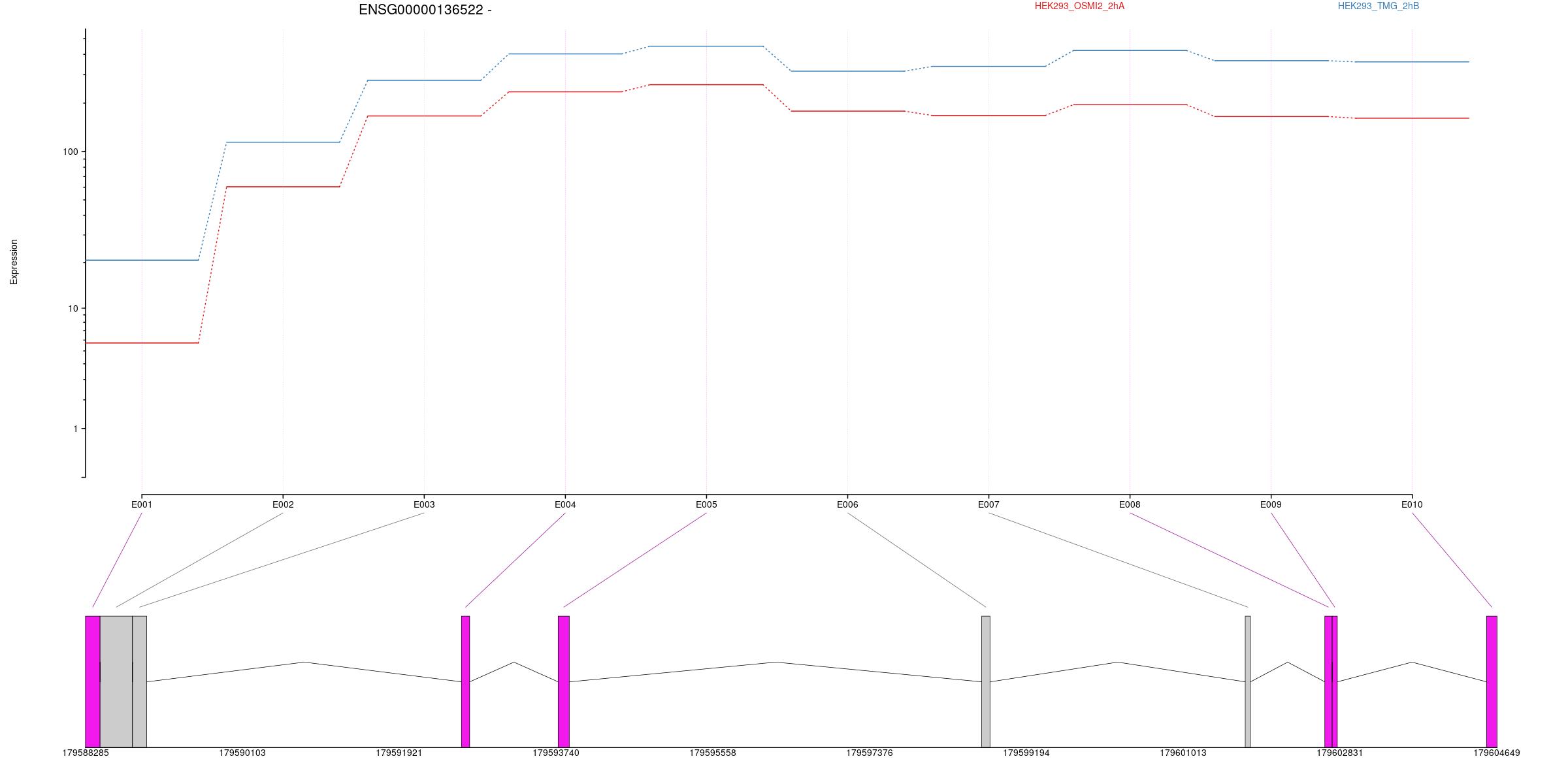The image size is (1568, 784).
Task: Click the blue expression segment above E010
Action: 1412,62
